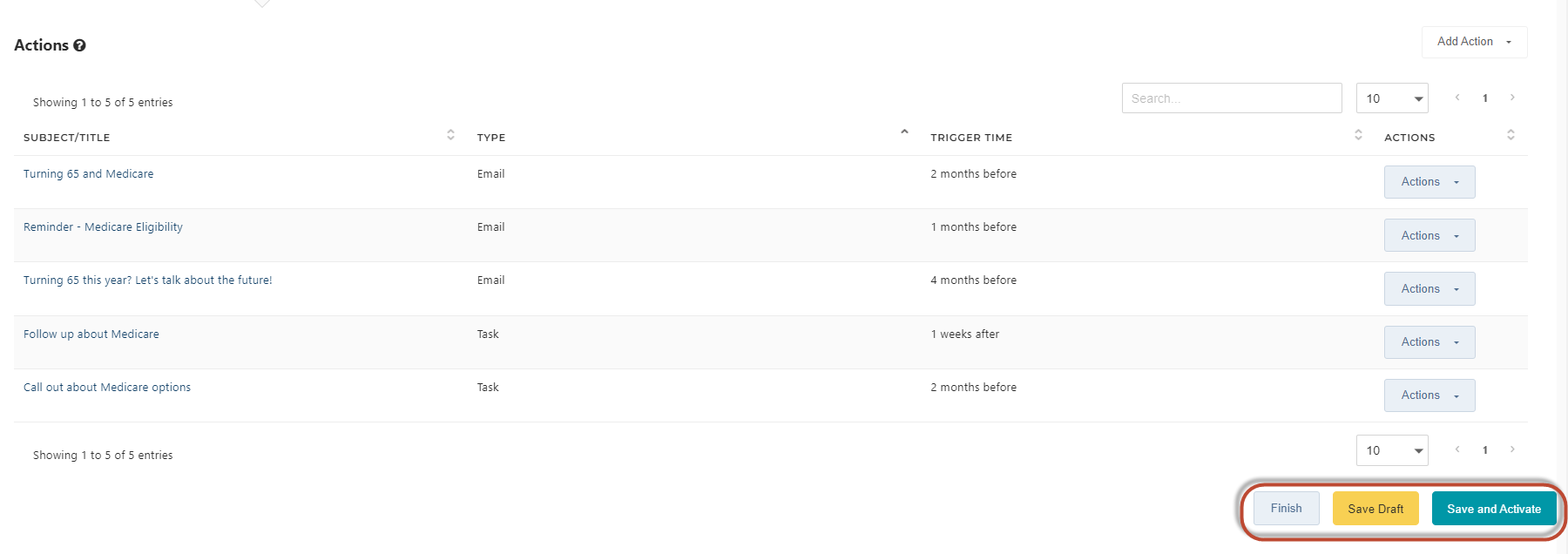Sort by Subject/Title column arrows
The height and width of the screenshot is (554, 1568).
[x=450, y=135]
